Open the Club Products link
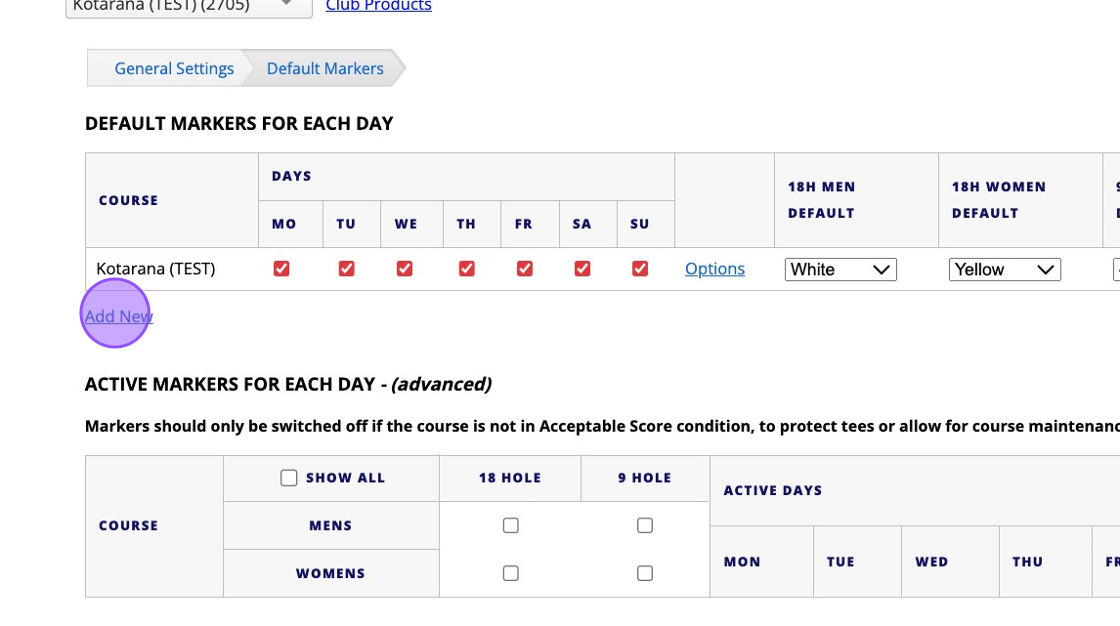1120x626 pixels. pyautogui.click(x=379, y=7)
